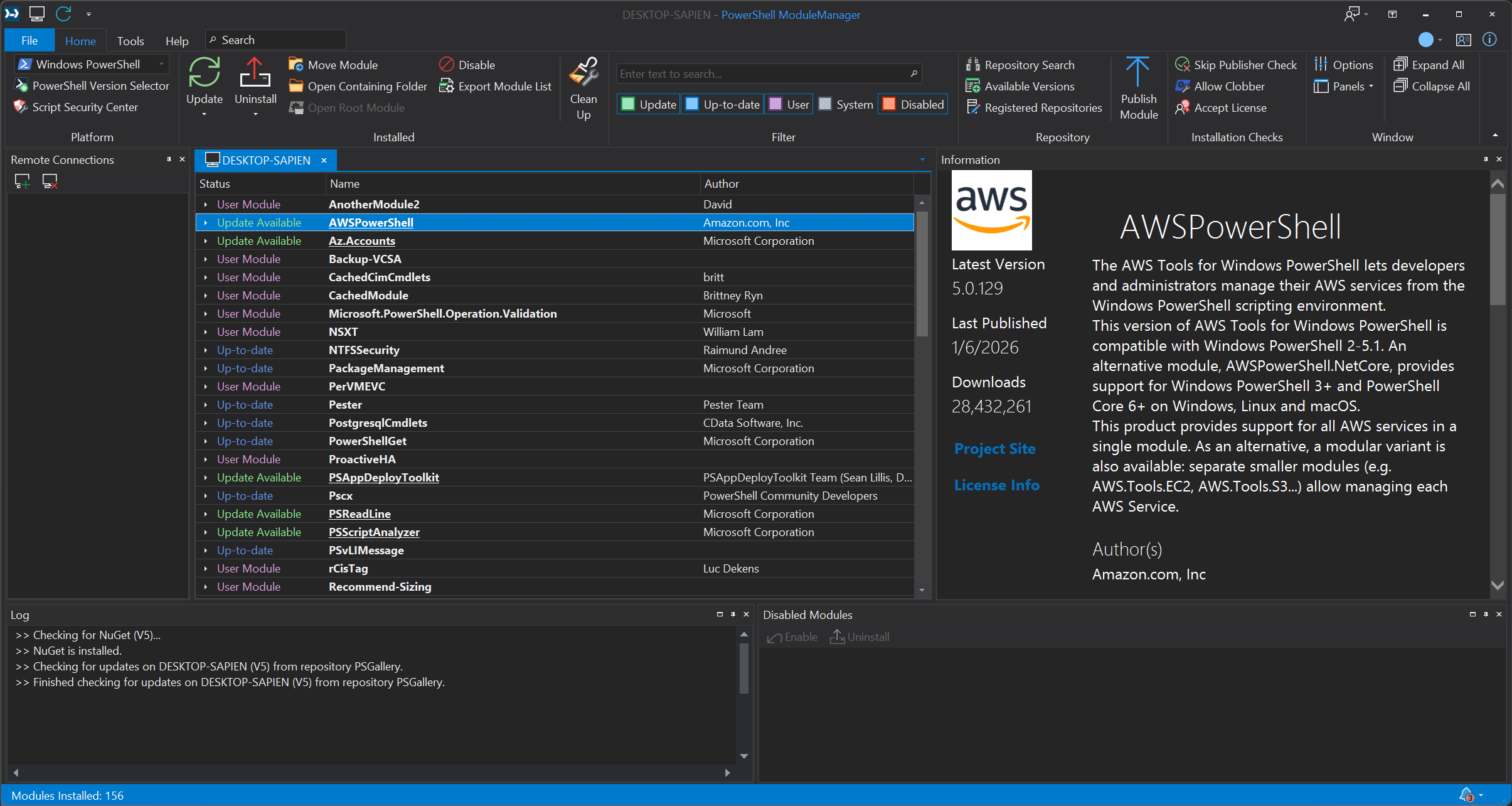The height and width of the screenshot is (806, 1512).
Task: Toggle Skip Publisher Check
Action: point(1236,65)
